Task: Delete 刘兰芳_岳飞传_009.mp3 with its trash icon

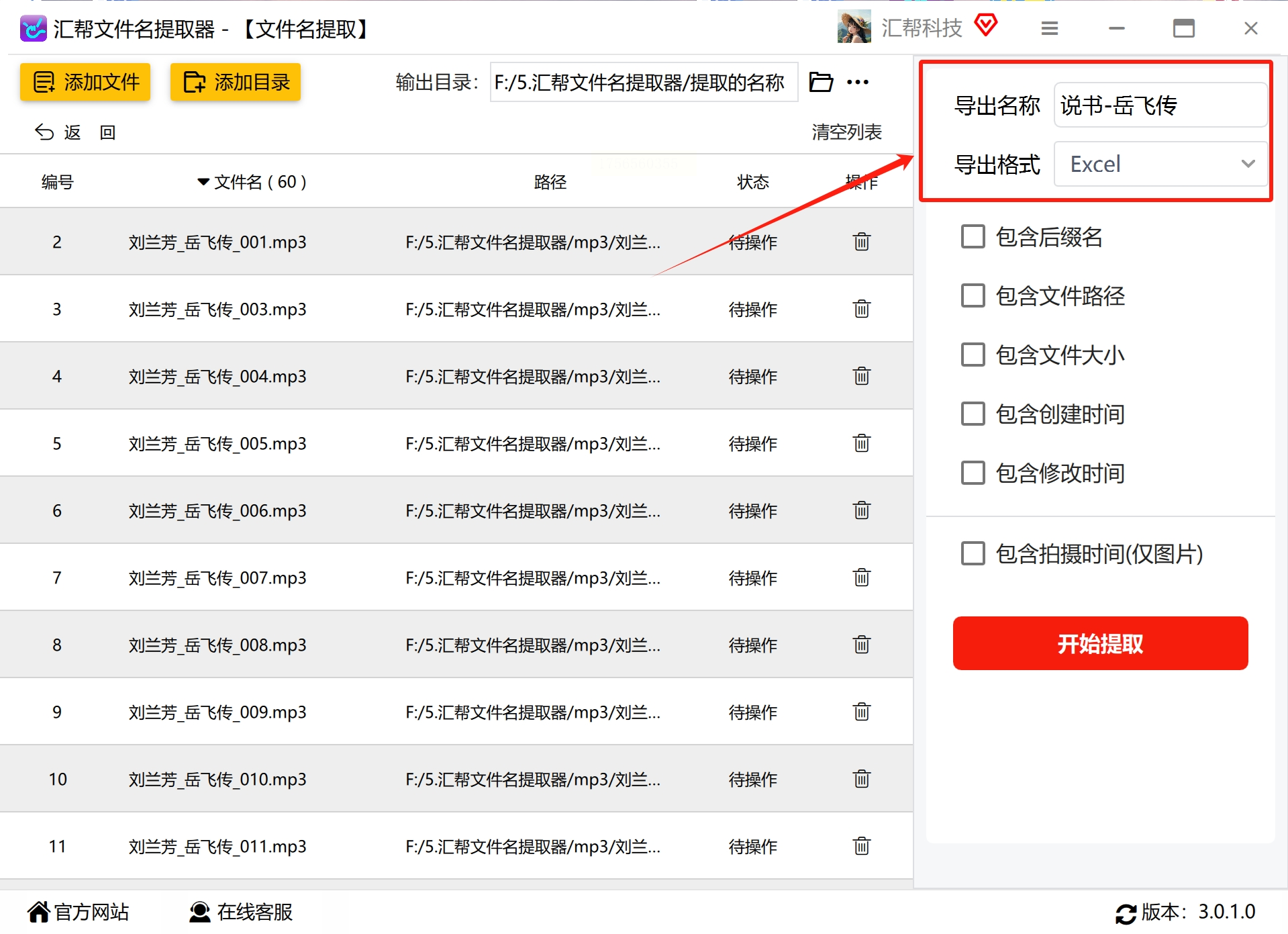Action: pos(862,712)
